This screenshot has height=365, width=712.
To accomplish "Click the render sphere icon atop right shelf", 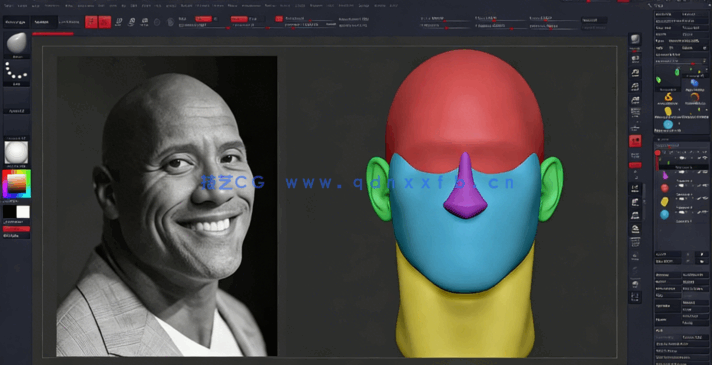I will (x=635, y=39).
